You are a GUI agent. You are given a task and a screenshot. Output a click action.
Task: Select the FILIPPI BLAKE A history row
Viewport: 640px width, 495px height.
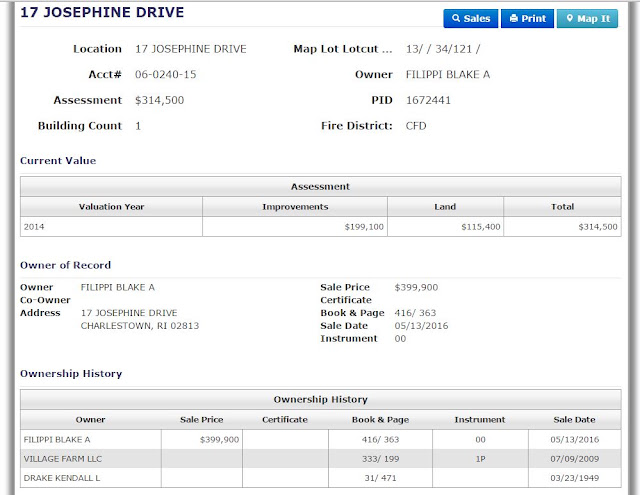[321, 440]
